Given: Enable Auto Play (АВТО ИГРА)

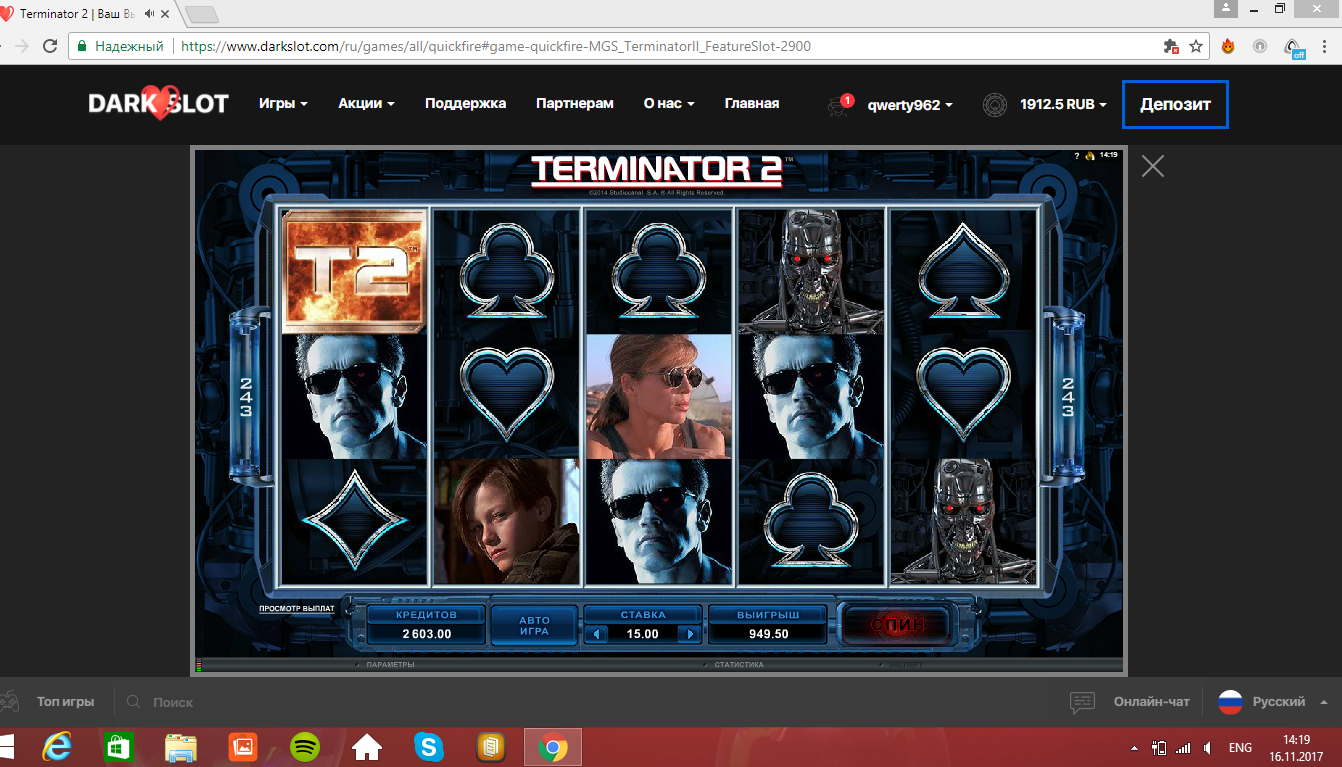Looking at the screenshot, I should [x=534, y=625].
